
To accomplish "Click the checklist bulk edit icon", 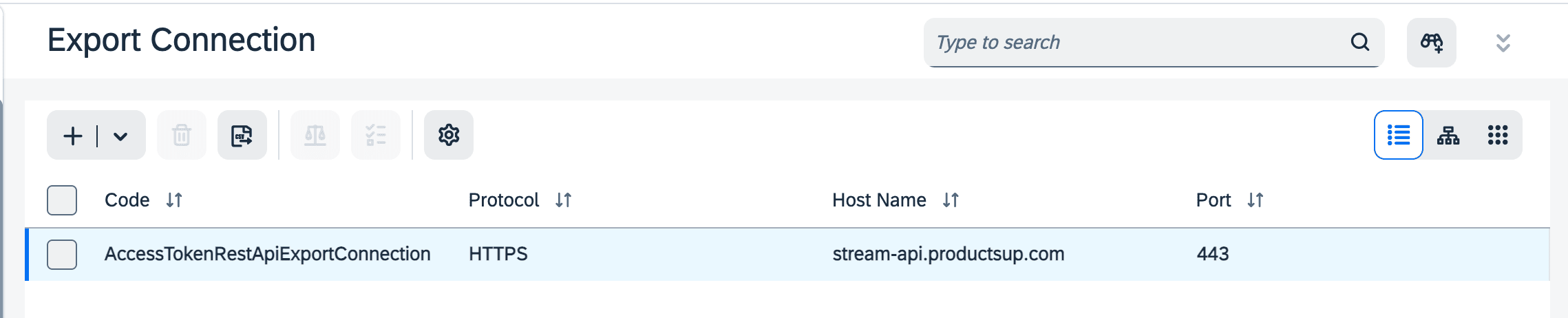I will click(x=376, y=136).
